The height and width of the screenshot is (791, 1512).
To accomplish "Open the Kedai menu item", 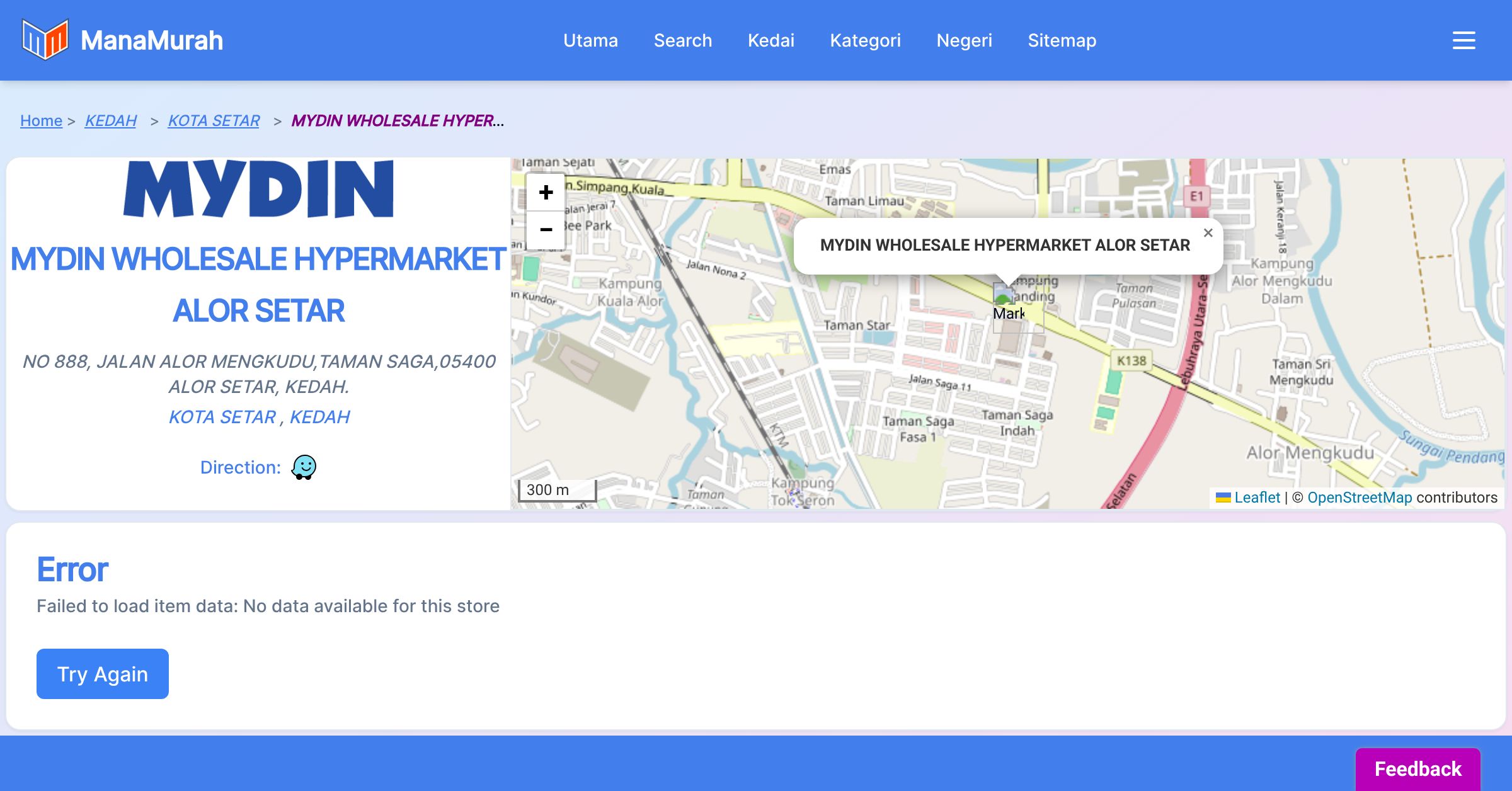I will click(770, 40).
